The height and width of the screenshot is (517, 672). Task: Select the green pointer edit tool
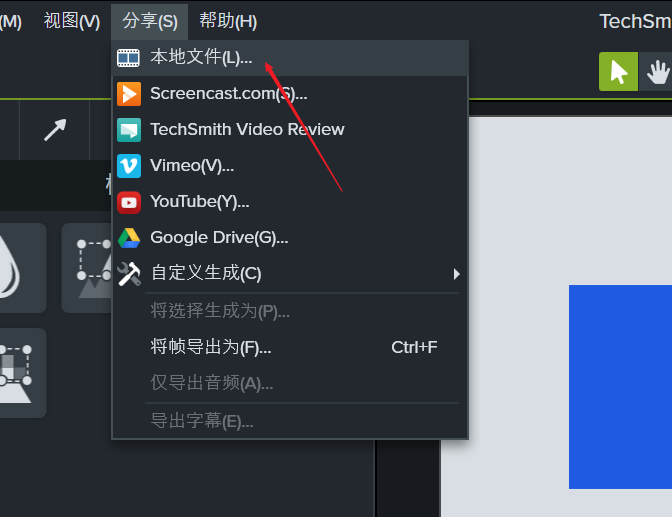point(618,72)
